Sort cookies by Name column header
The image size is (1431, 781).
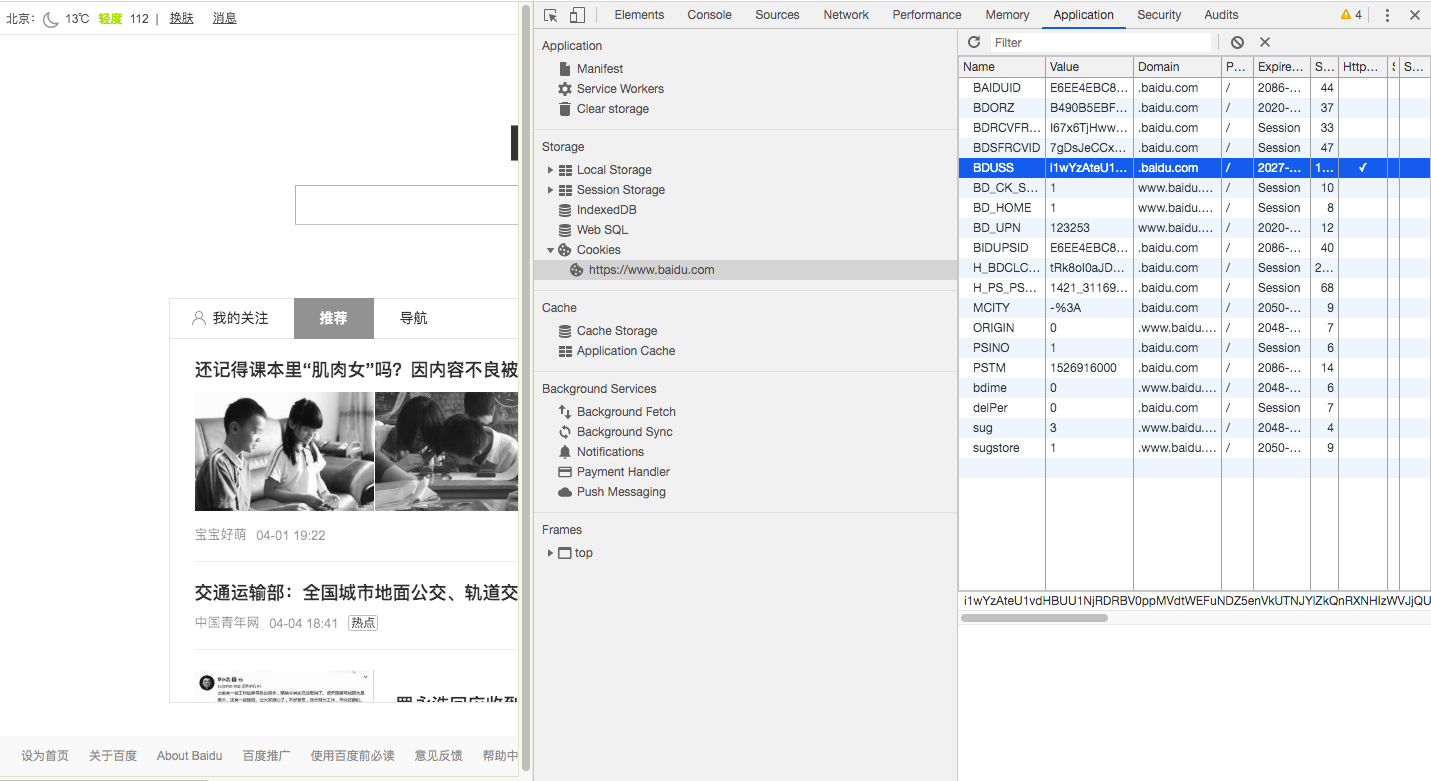(x=1002, y=67)
